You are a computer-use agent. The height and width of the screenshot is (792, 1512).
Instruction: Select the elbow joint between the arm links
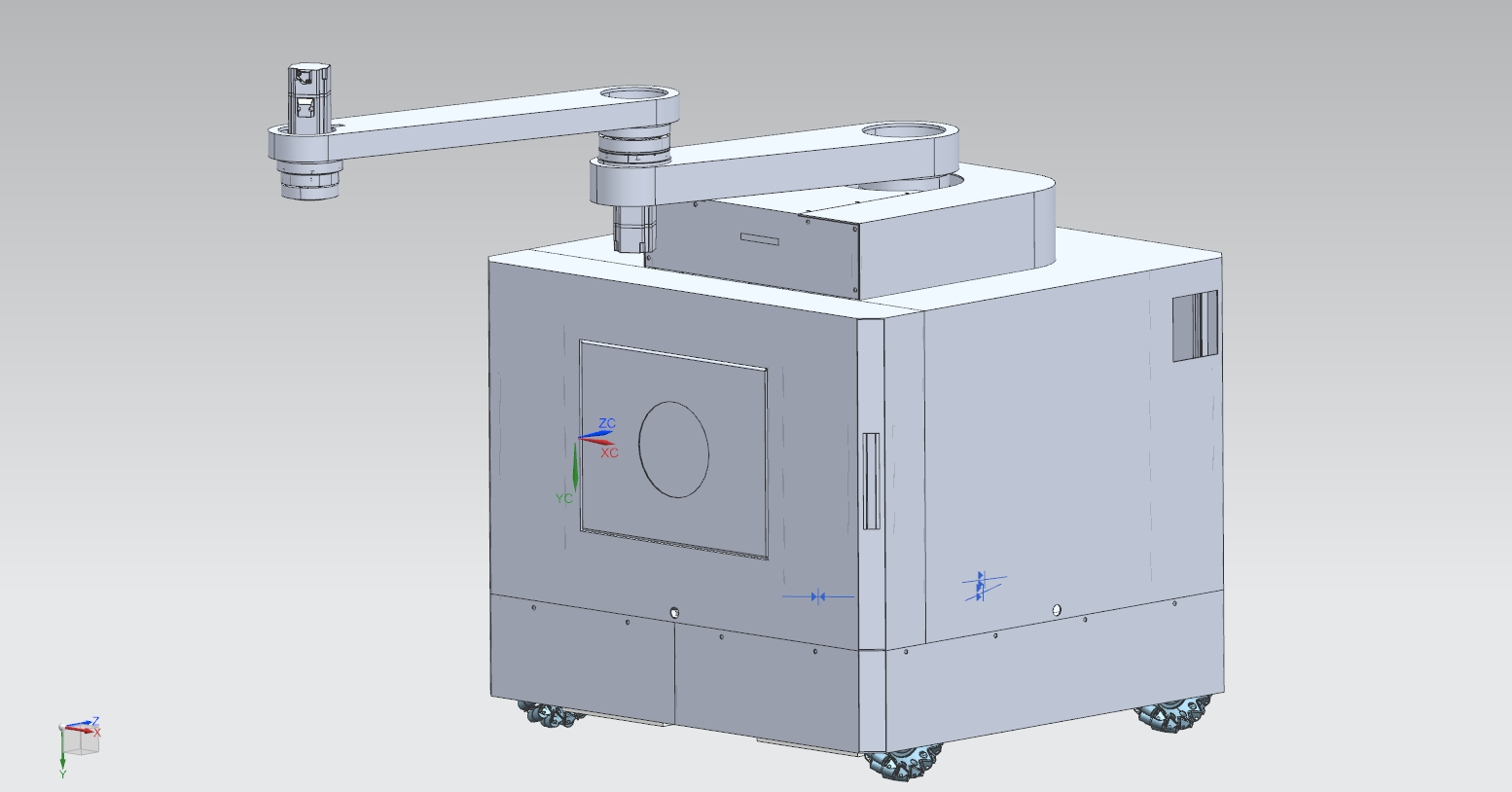coord(635,147)
